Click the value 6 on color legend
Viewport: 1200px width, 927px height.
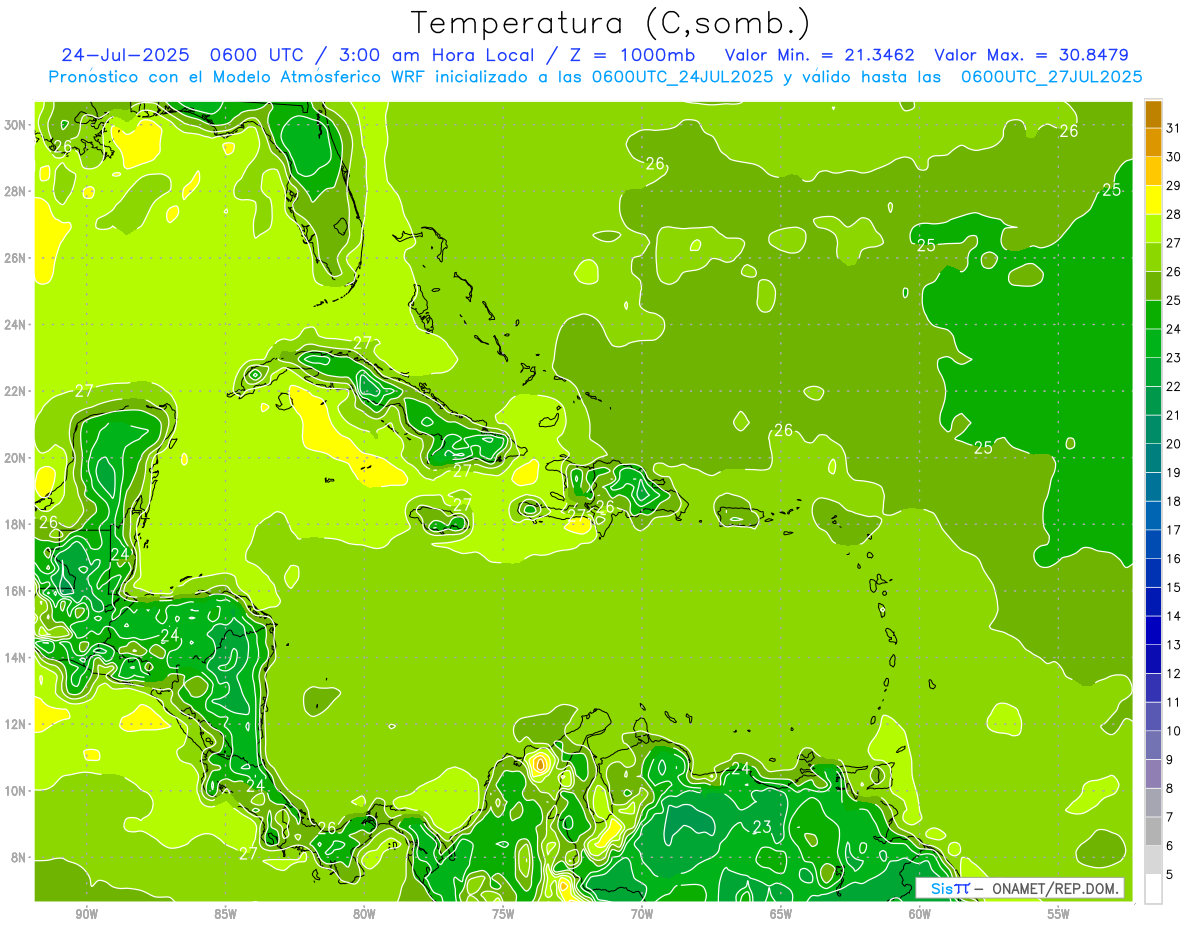[x=1170, y=846]
